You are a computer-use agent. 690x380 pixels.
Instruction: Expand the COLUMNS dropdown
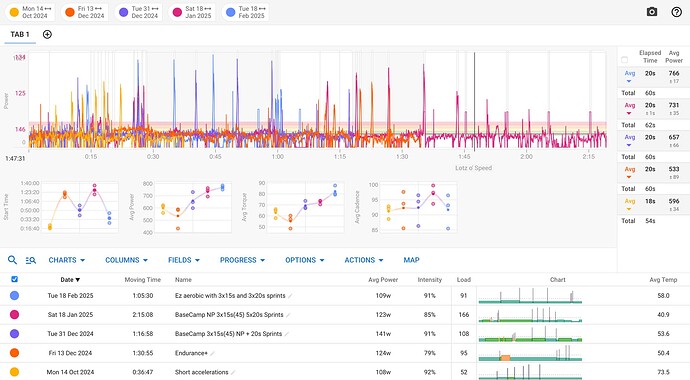126,260
